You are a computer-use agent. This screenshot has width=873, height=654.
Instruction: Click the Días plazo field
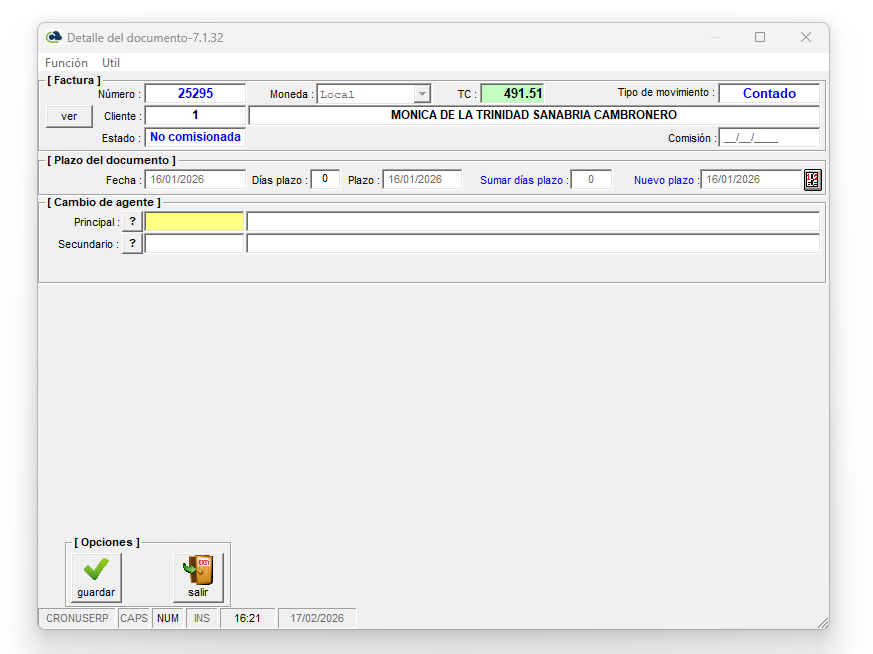pyautogui.click(x=325, y=180)
